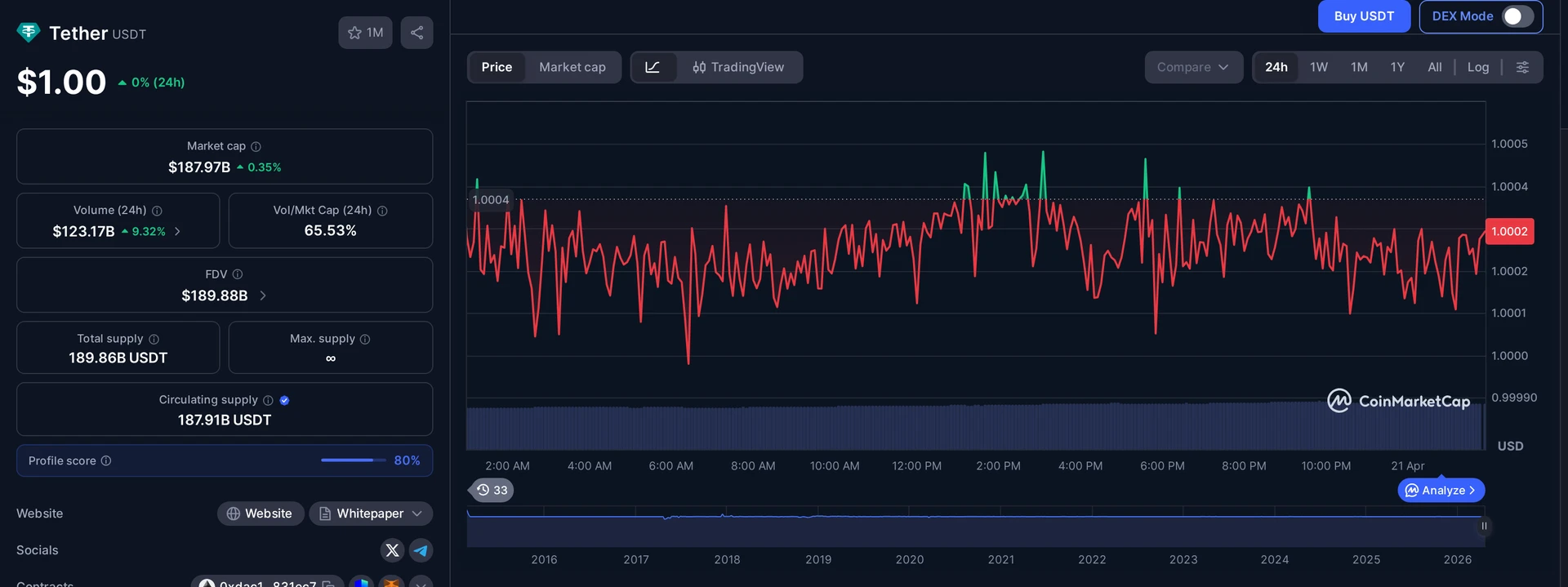Show info tooltip for Market cap
The image size is (1568, 587).
click(x=256, y=146)
